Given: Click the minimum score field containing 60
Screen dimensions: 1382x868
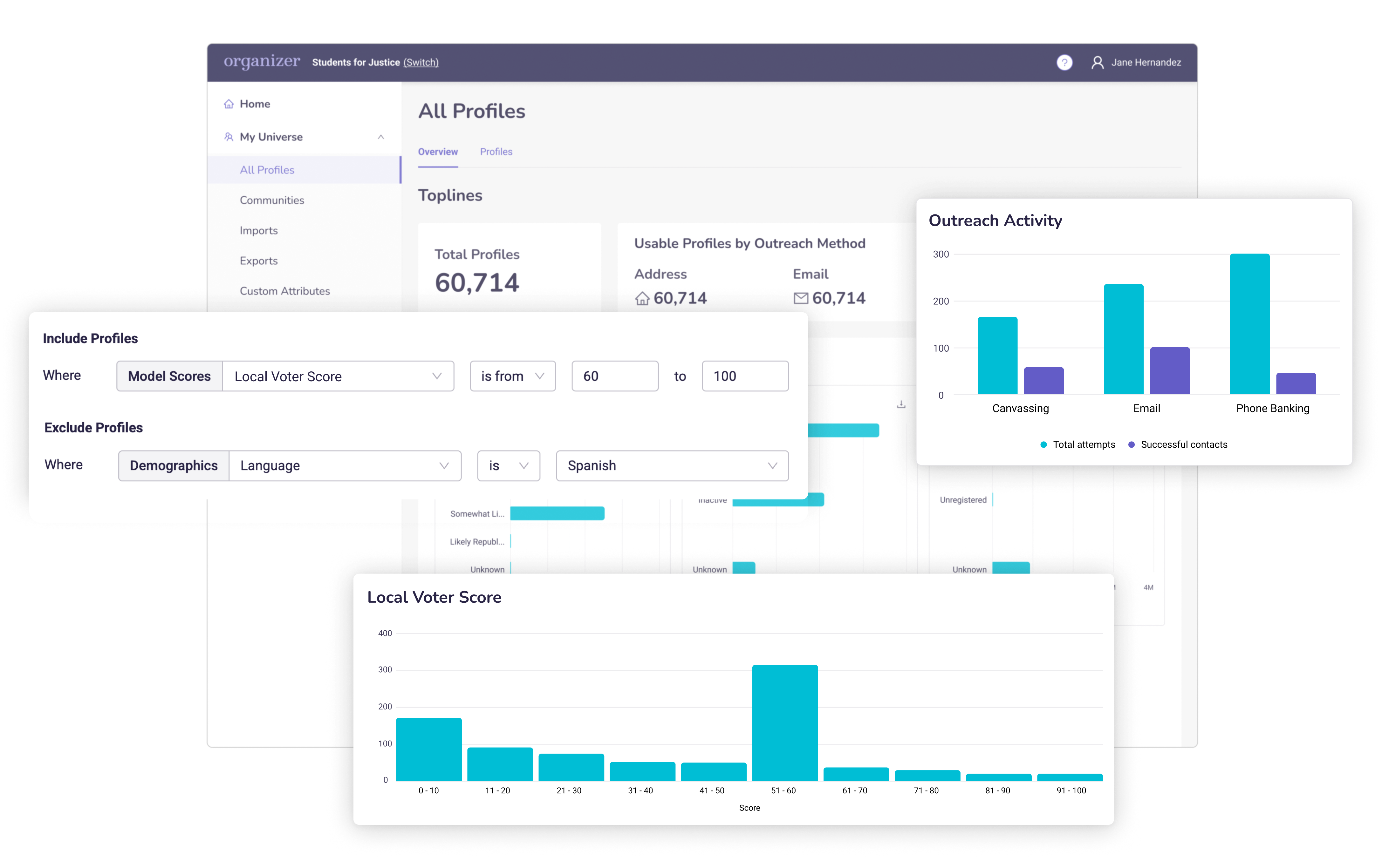Looking at the screenshot, I should pyautogui.click(x=615, y=376).
